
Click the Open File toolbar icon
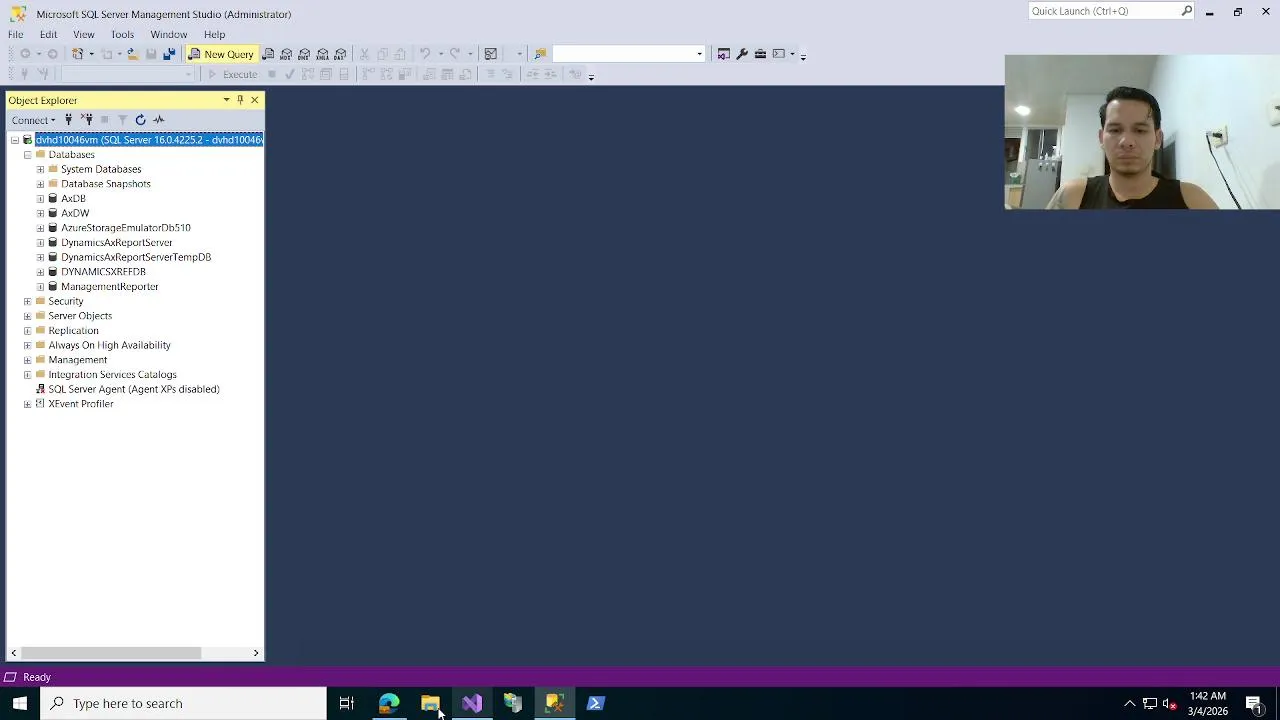click(132, 54)
